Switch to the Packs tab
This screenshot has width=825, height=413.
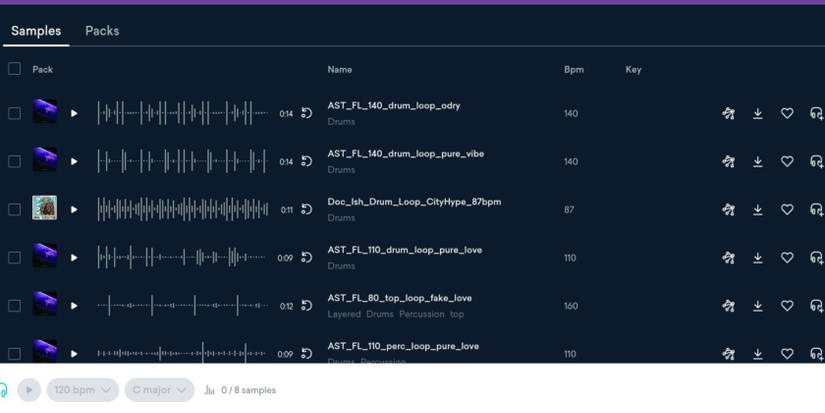[102, 31]
